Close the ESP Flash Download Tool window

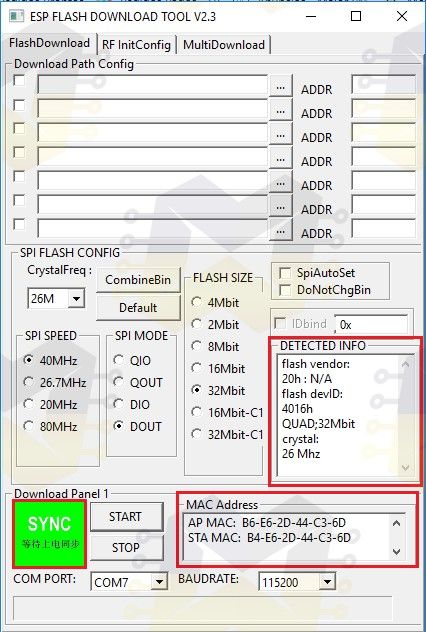[x=402, y=17]
